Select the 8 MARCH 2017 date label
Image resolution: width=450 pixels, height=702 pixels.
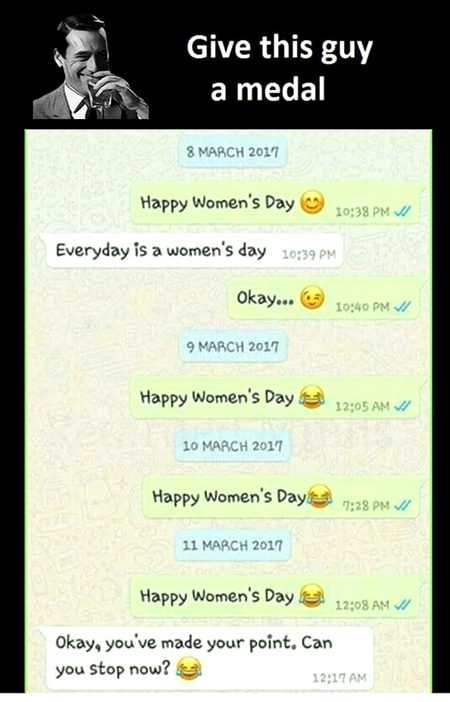click(x=233, y=153)
